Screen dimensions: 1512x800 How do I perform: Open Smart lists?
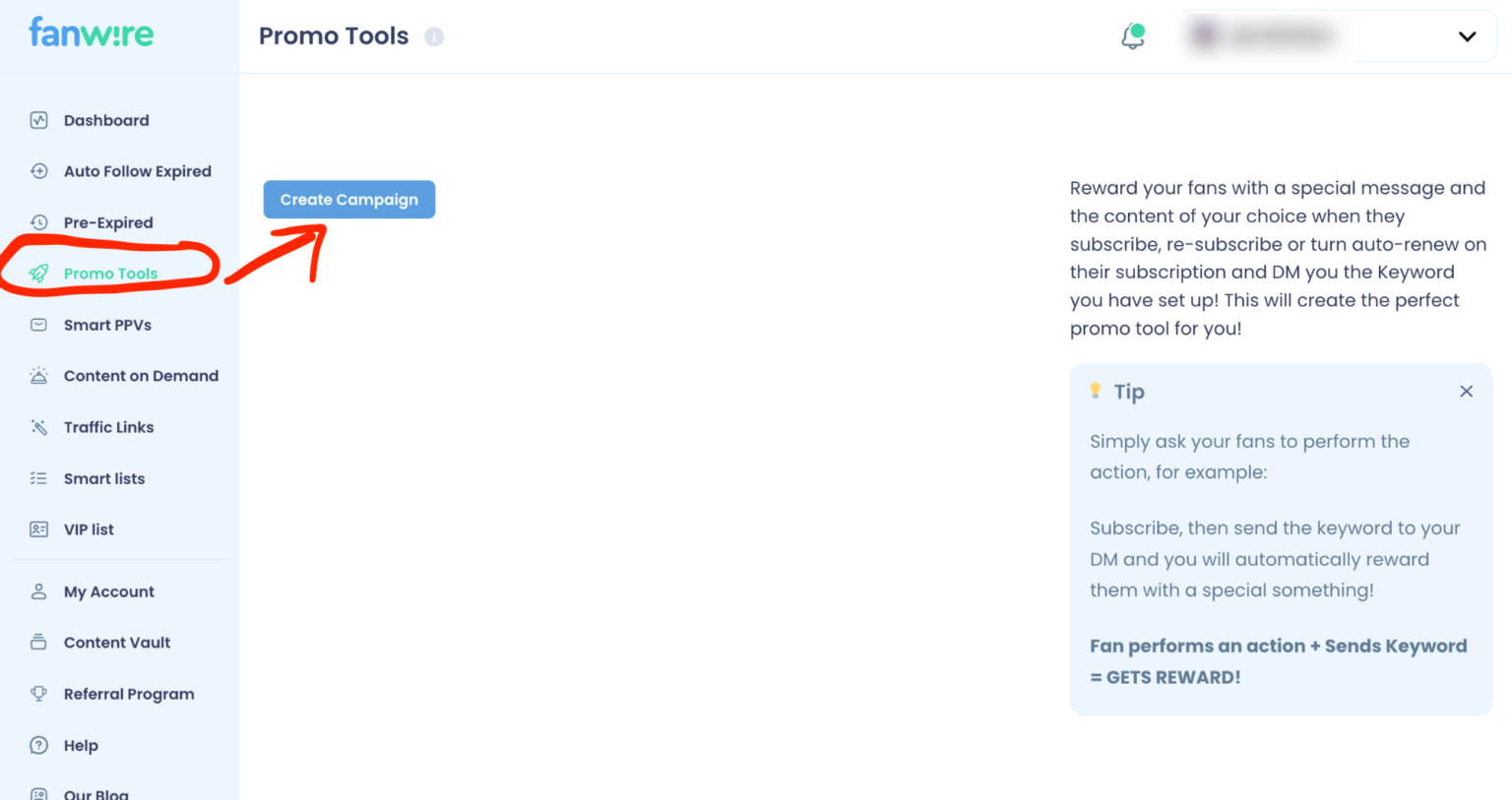click(x=104, y=478)
